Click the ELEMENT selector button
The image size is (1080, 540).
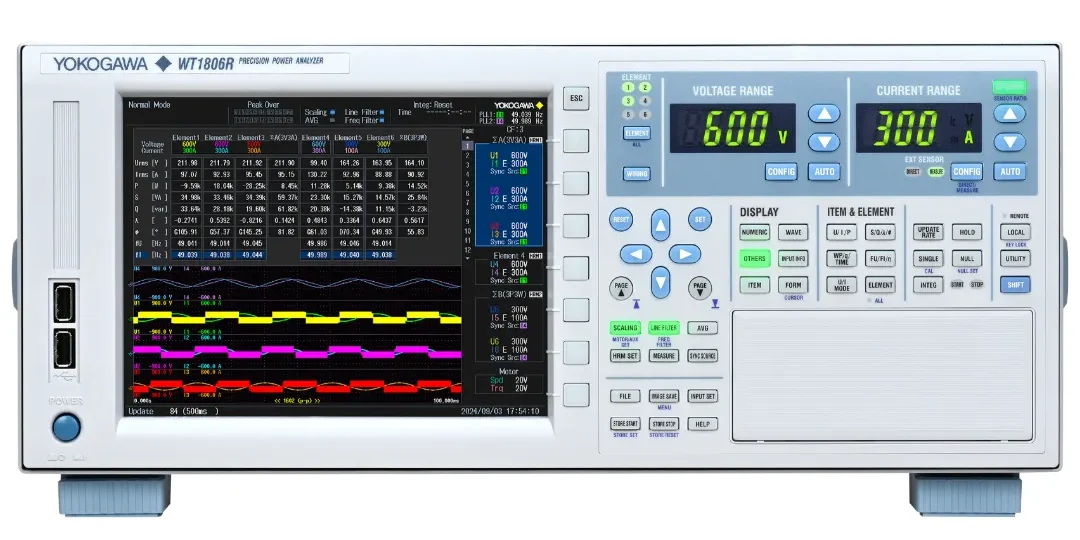tap(636, 134)
